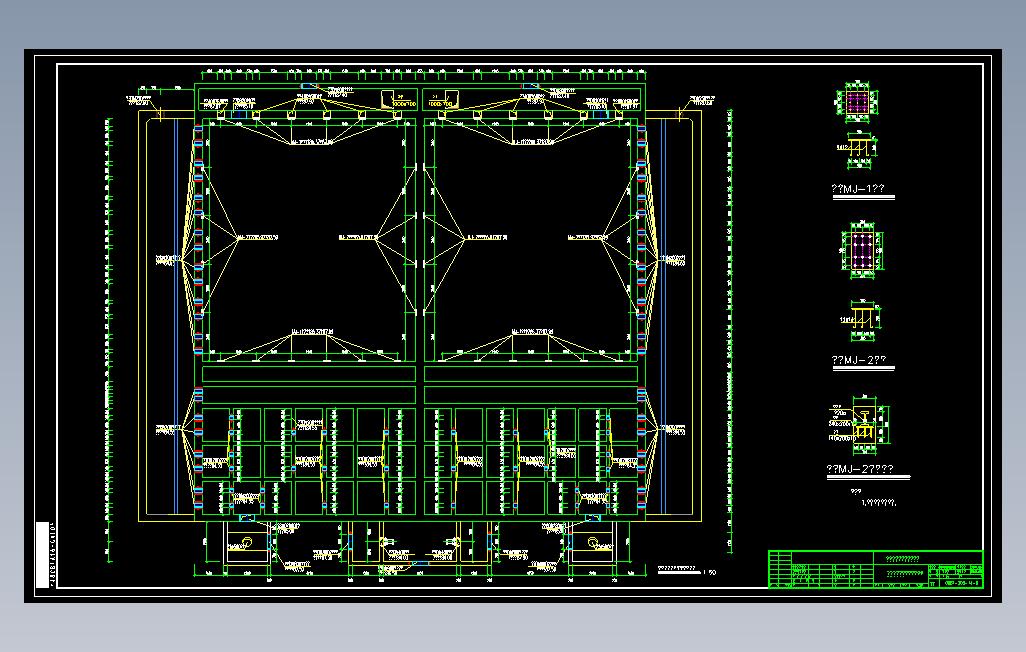Select the ??MJ-2?? detail title
This screenshot has height=652, width=1026.
[858, 360]
